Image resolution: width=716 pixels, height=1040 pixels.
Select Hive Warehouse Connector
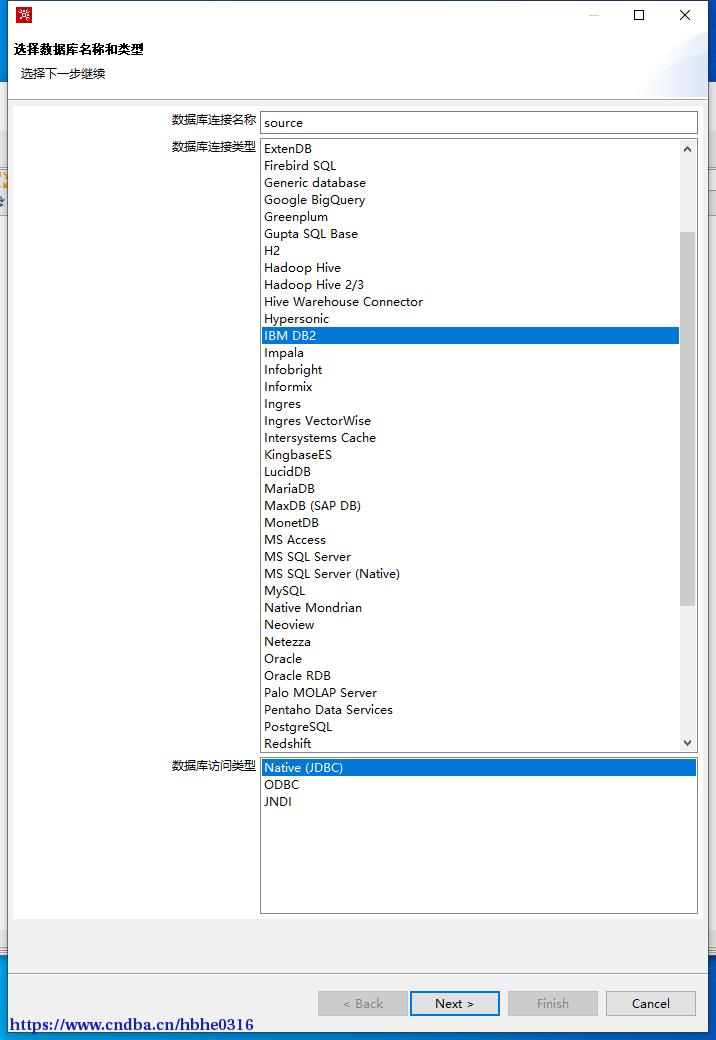point(471,302)
